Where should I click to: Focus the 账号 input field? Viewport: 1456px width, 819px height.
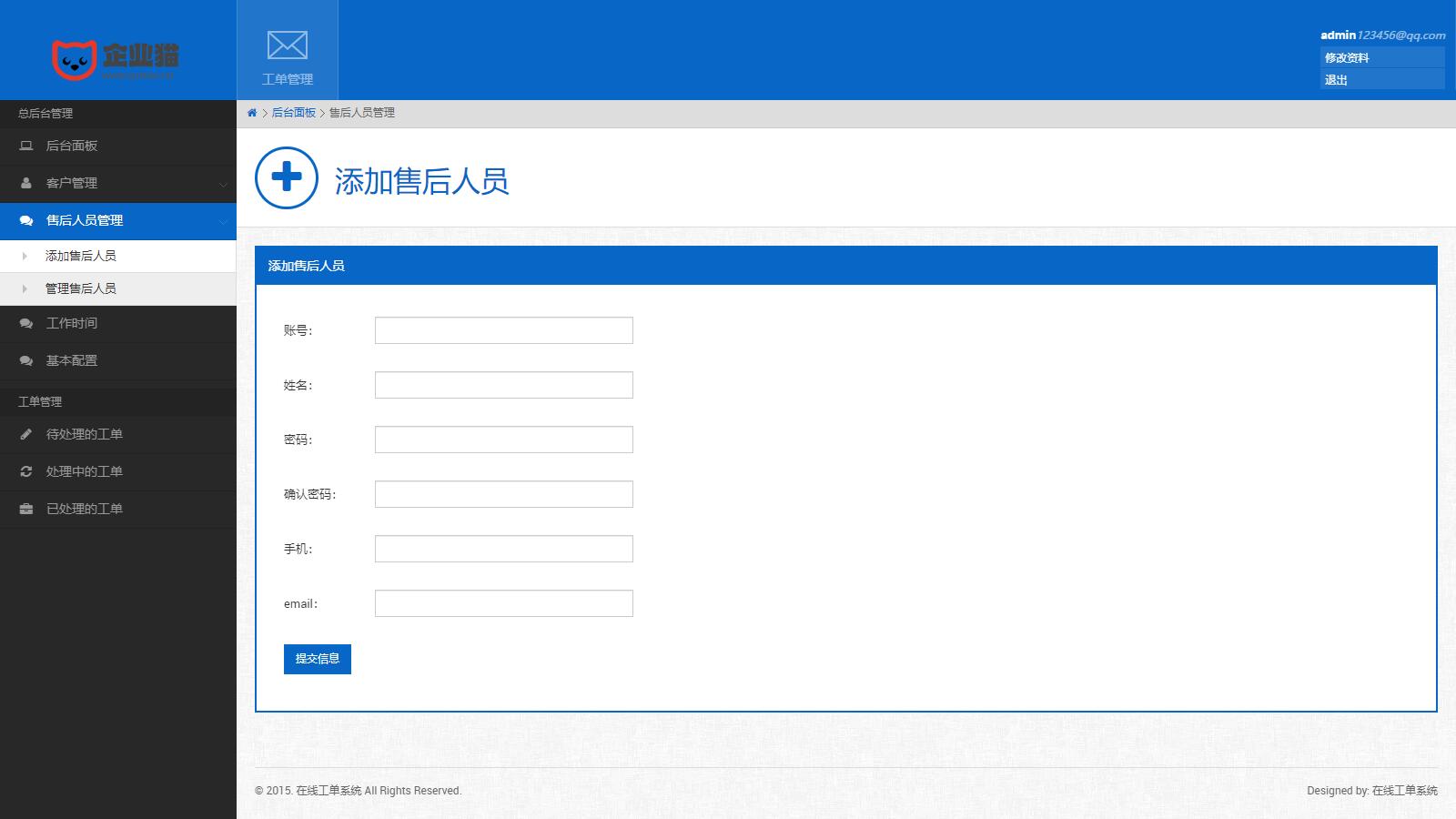tap(503, 330)
